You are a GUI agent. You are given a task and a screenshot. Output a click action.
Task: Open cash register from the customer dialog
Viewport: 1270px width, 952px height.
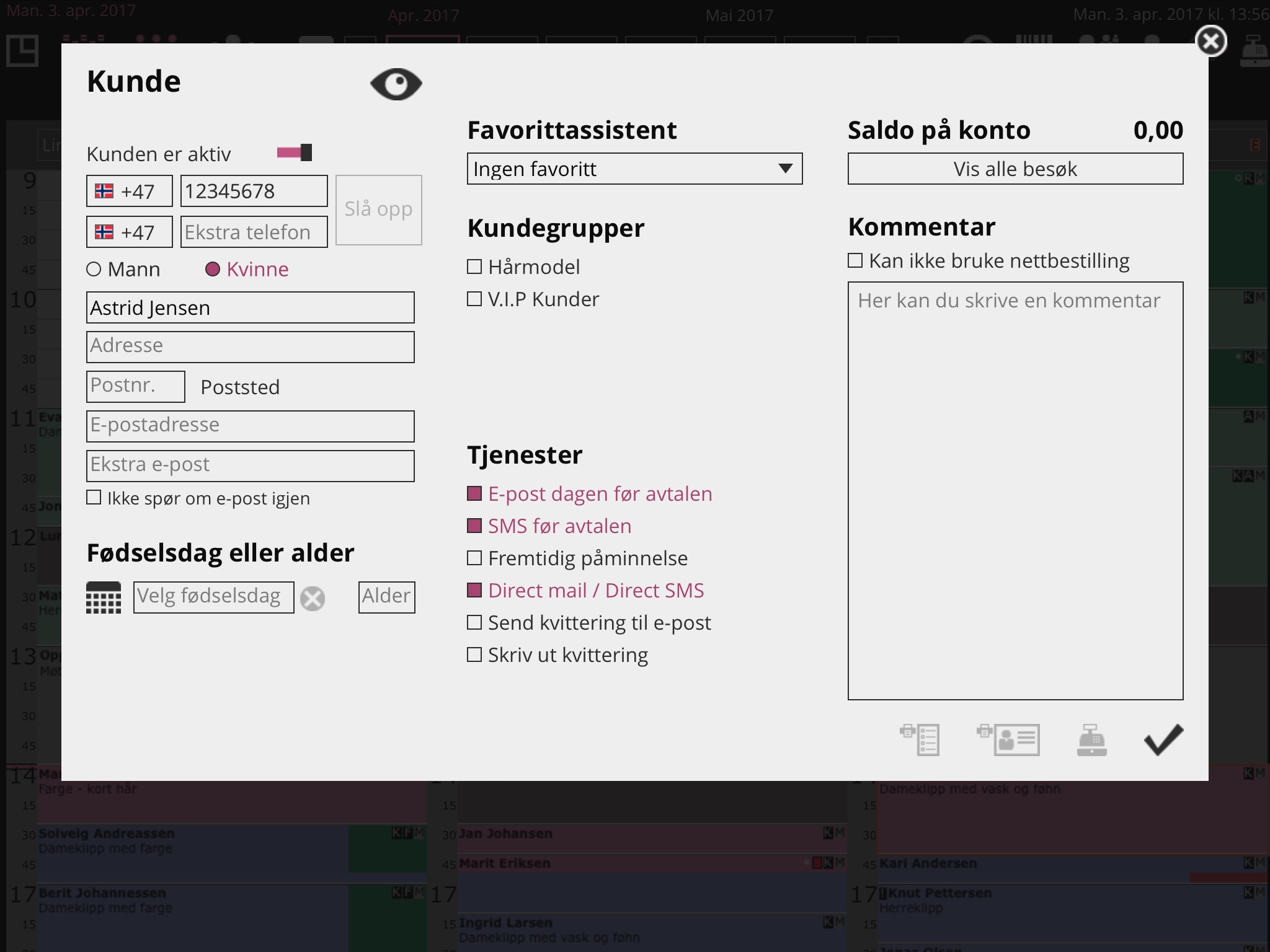1092,739
